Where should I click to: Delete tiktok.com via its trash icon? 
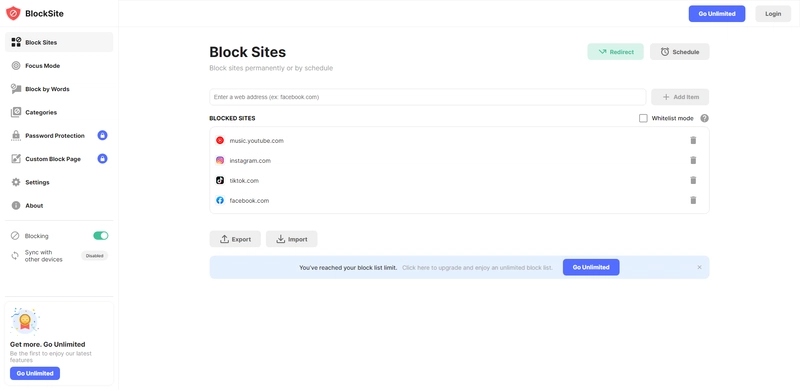click(693, 180)
